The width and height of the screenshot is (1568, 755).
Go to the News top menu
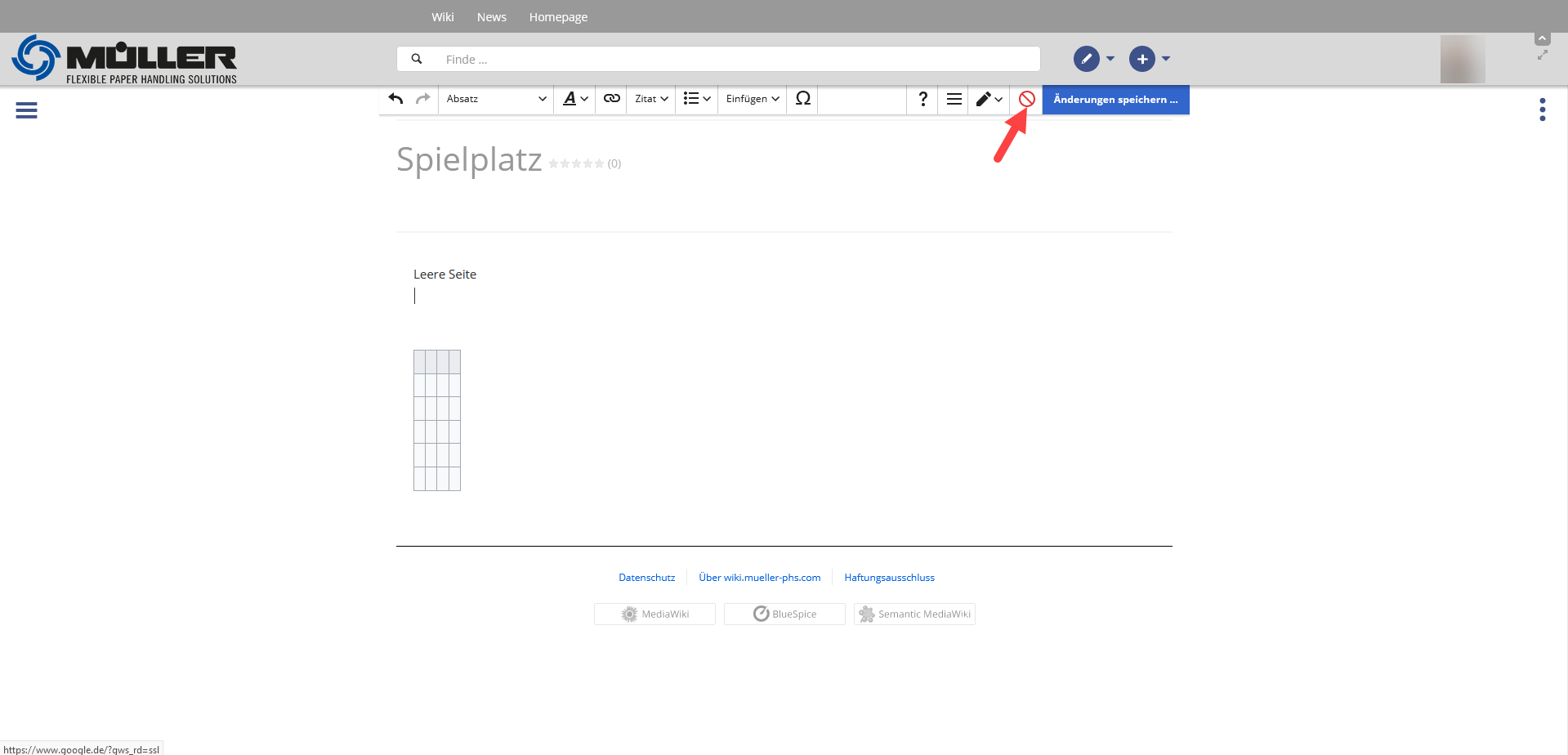click(492, 17)
